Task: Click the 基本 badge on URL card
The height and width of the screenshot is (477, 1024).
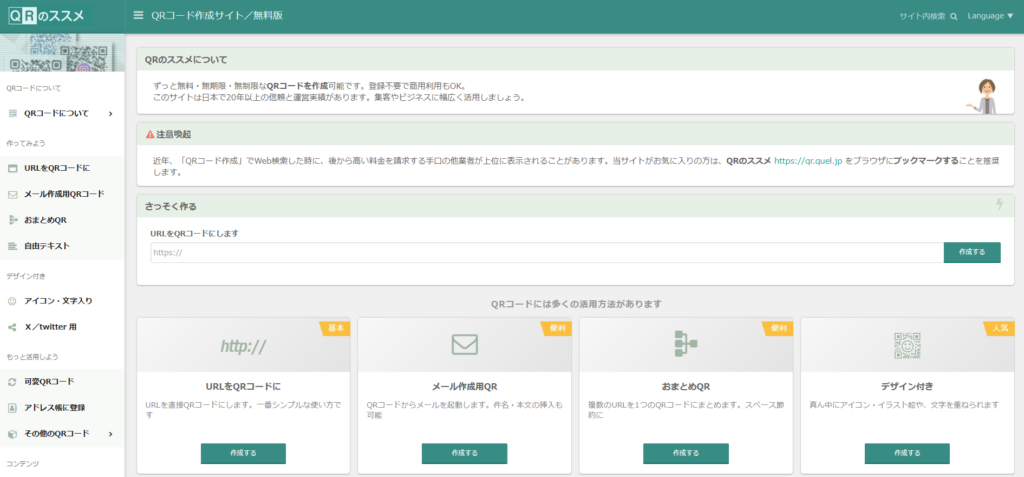Action: coord(335,329)
